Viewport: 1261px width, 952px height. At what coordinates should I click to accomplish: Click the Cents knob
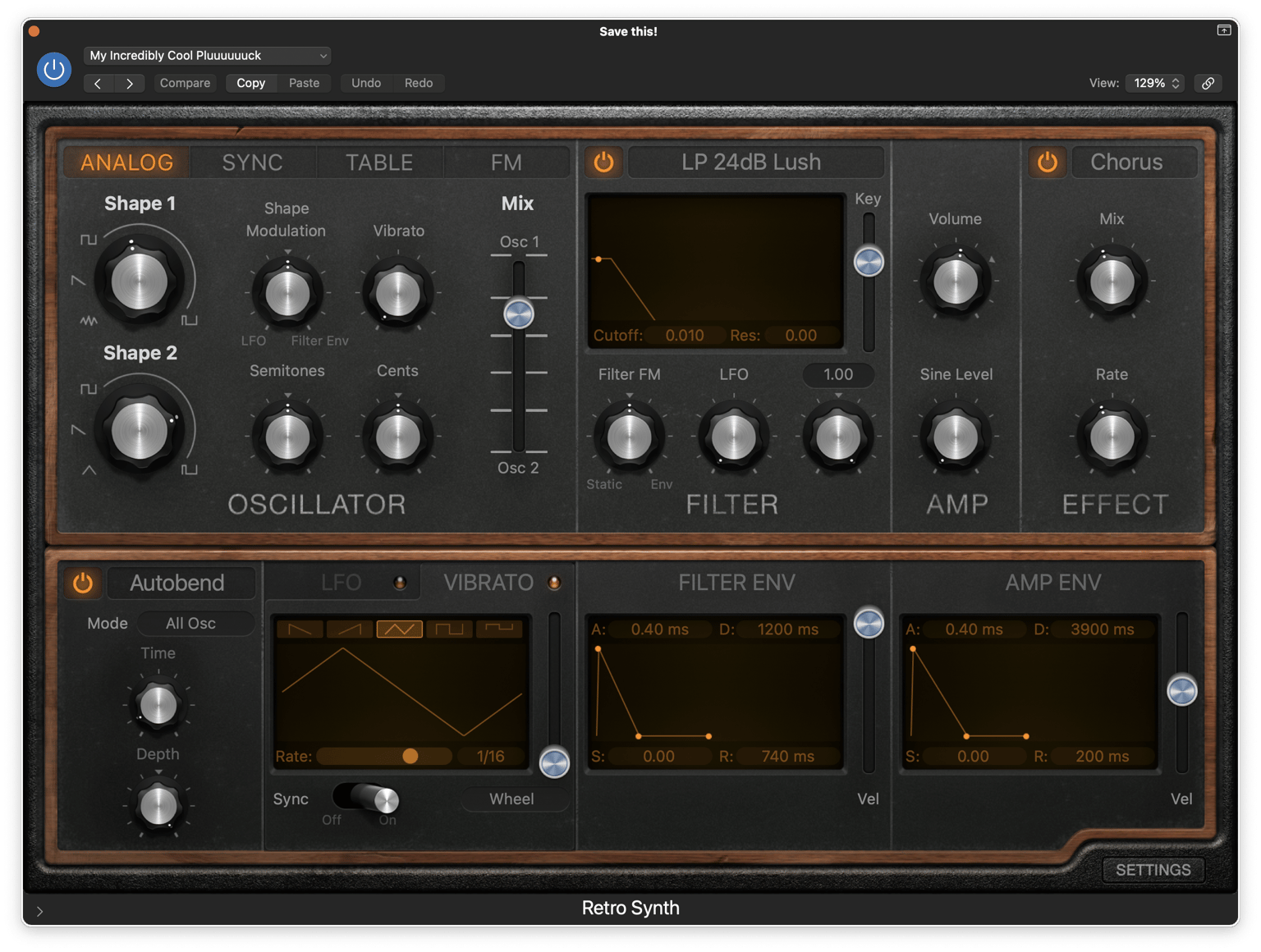(x=398, y=436)
